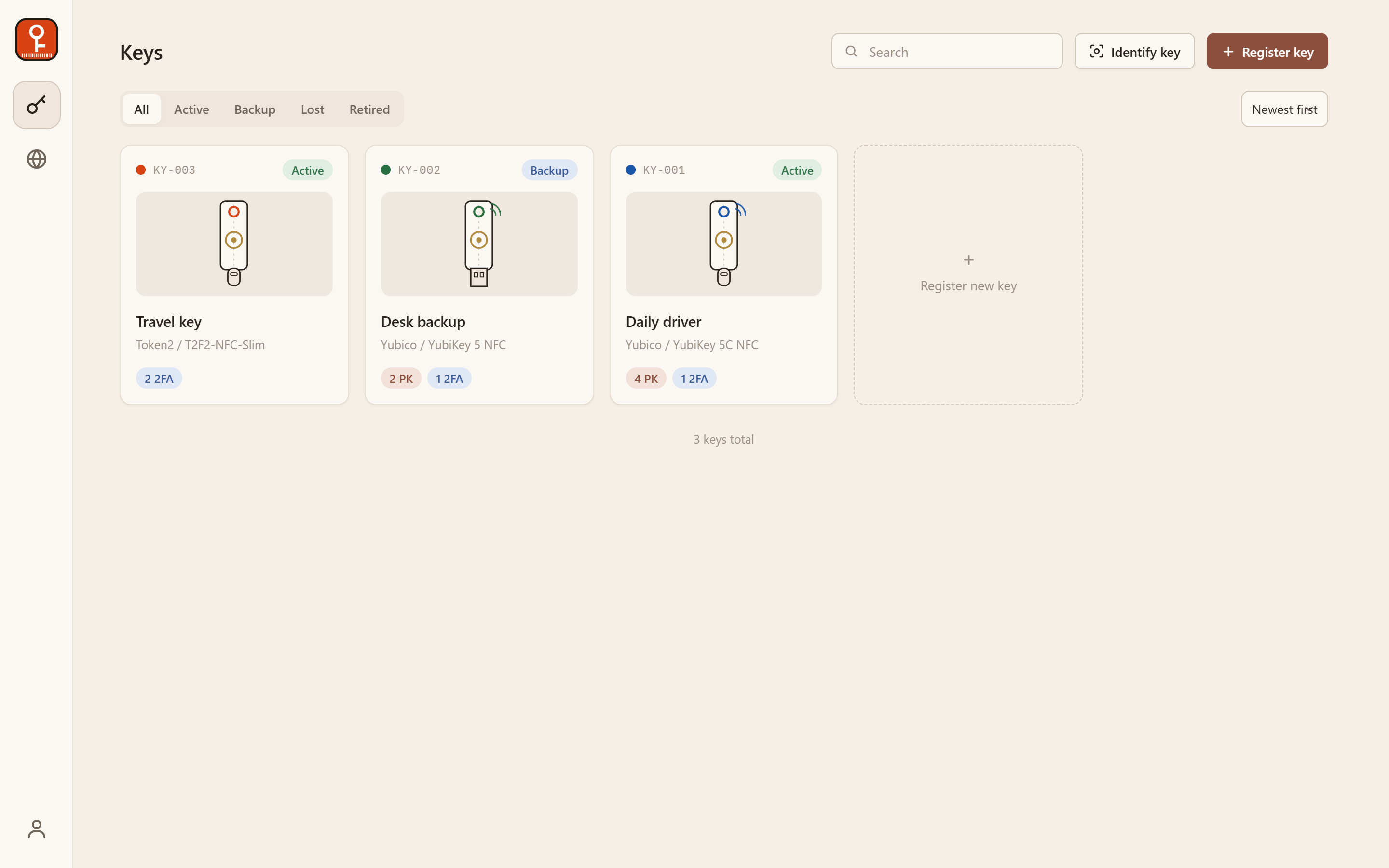Select the All filter tab
This screenshot has width=1389, height=868.
point(141,109)
